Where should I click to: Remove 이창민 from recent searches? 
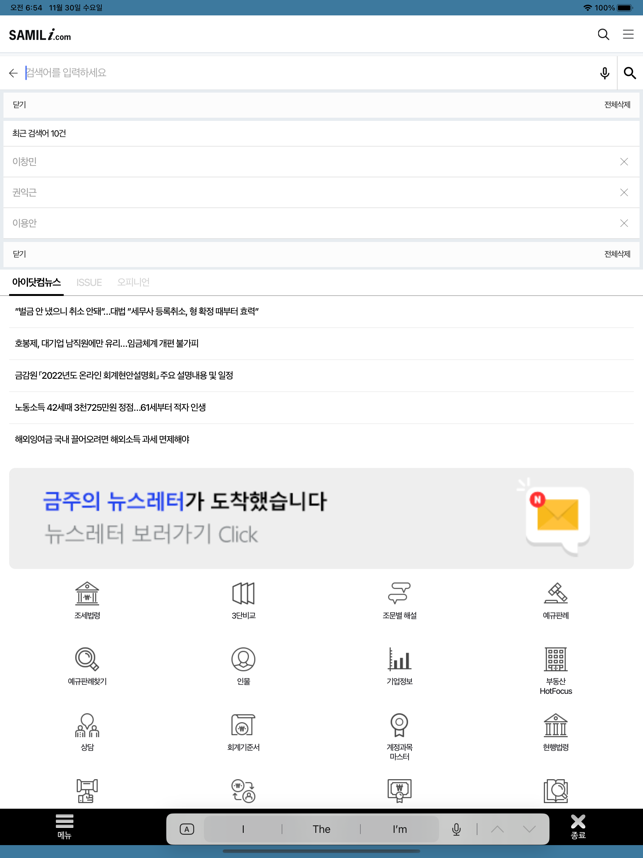624,161
